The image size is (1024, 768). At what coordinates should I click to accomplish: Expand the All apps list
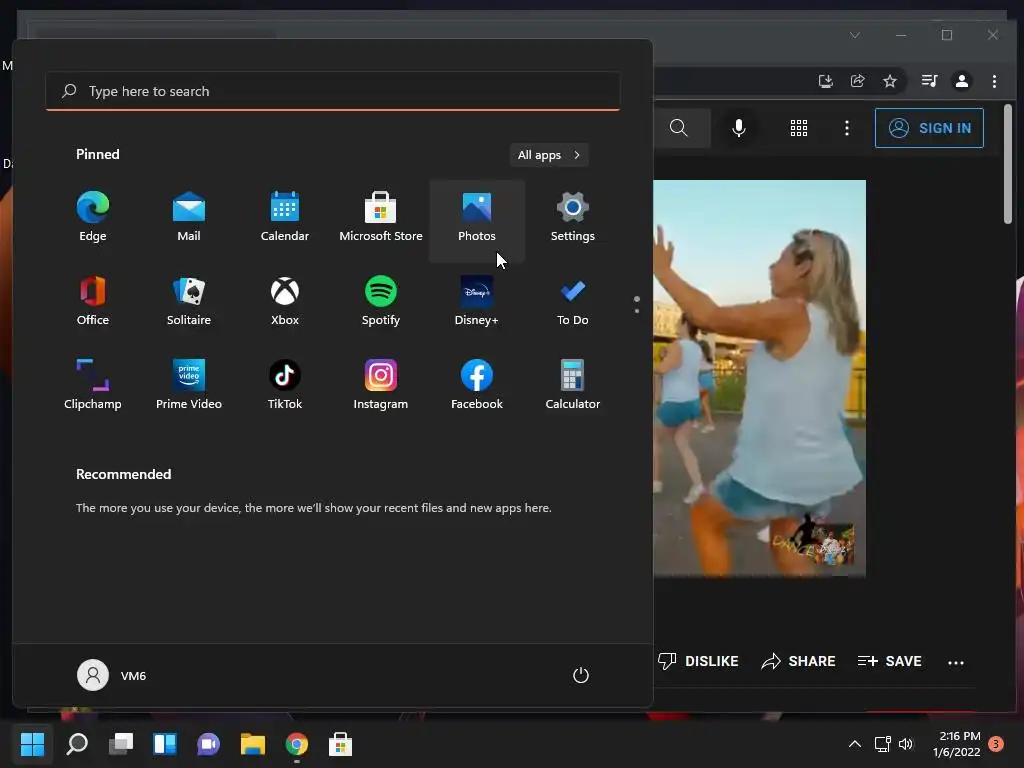point(549,155)
